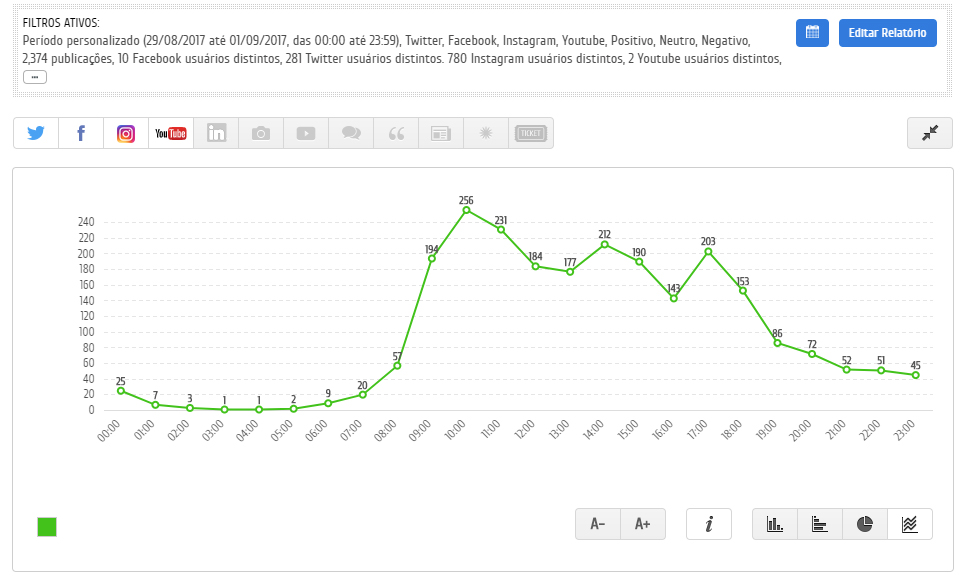Click the 256 peak data point at 10:00
961x582 pixels.
(466, 211)
